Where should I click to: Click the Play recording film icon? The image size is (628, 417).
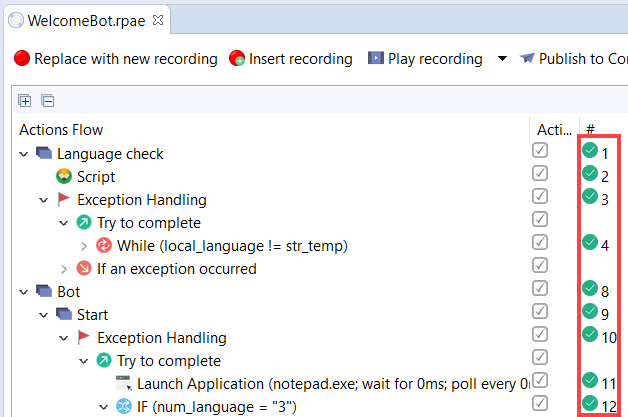click(x=376, y=58)
